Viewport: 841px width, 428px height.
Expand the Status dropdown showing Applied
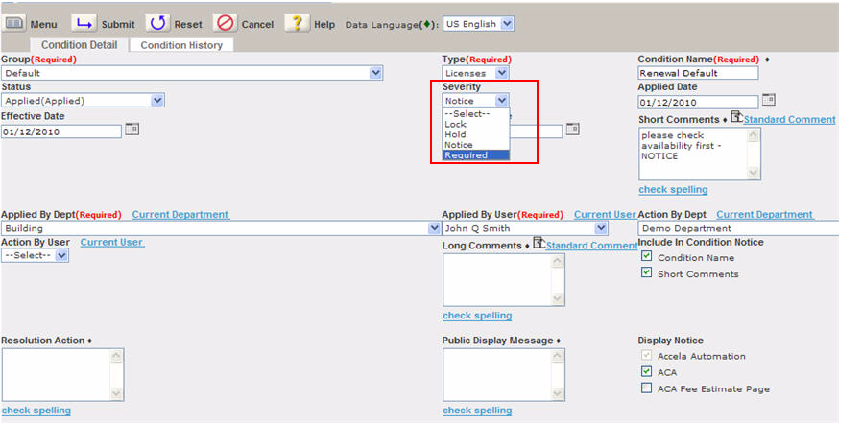pyautogui.click(x=157, y=101)
